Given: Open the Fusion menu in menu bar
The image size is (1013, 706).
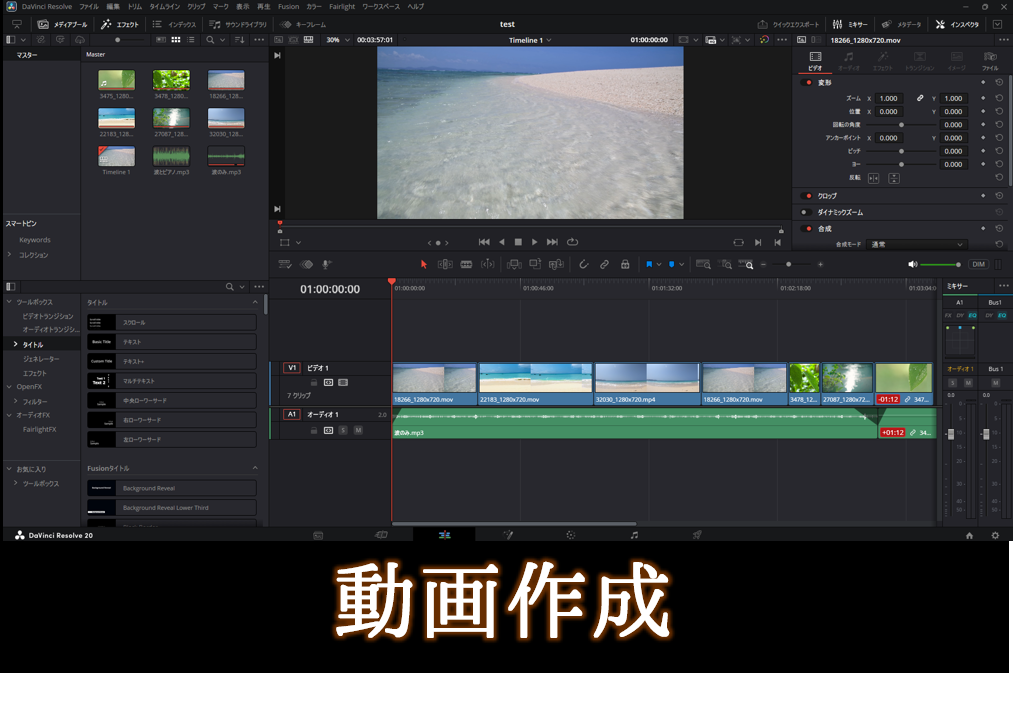Looking at the screenshot, I should (288, 6).
